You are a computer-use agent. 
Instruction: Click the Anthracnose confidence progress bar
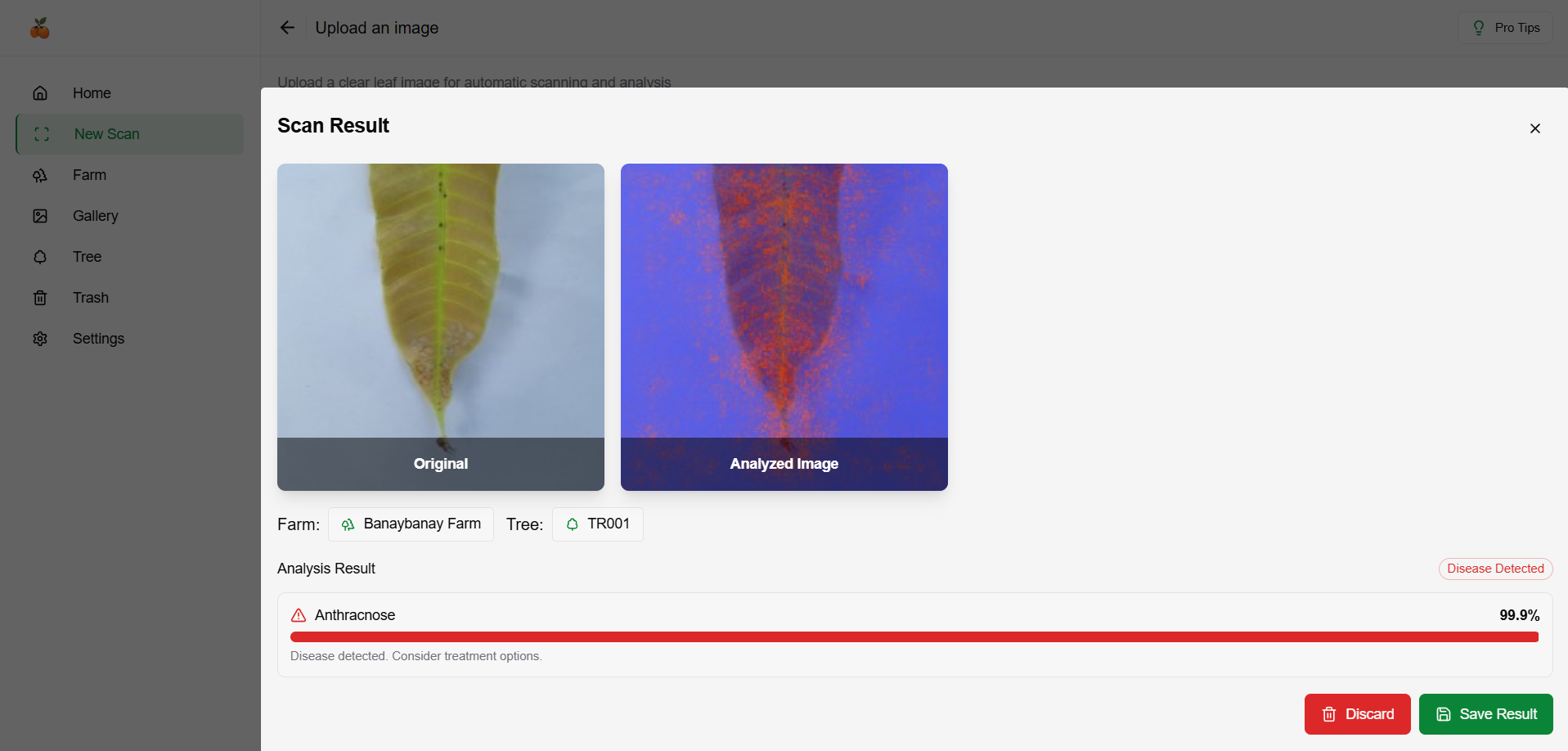tap(914, 636)
